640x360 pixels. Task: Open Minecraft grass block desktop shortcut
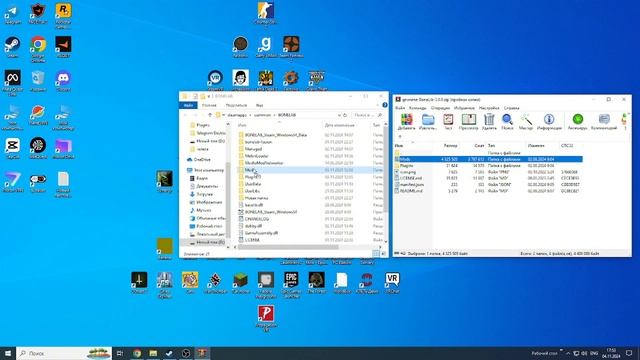(x=240, y=283)
